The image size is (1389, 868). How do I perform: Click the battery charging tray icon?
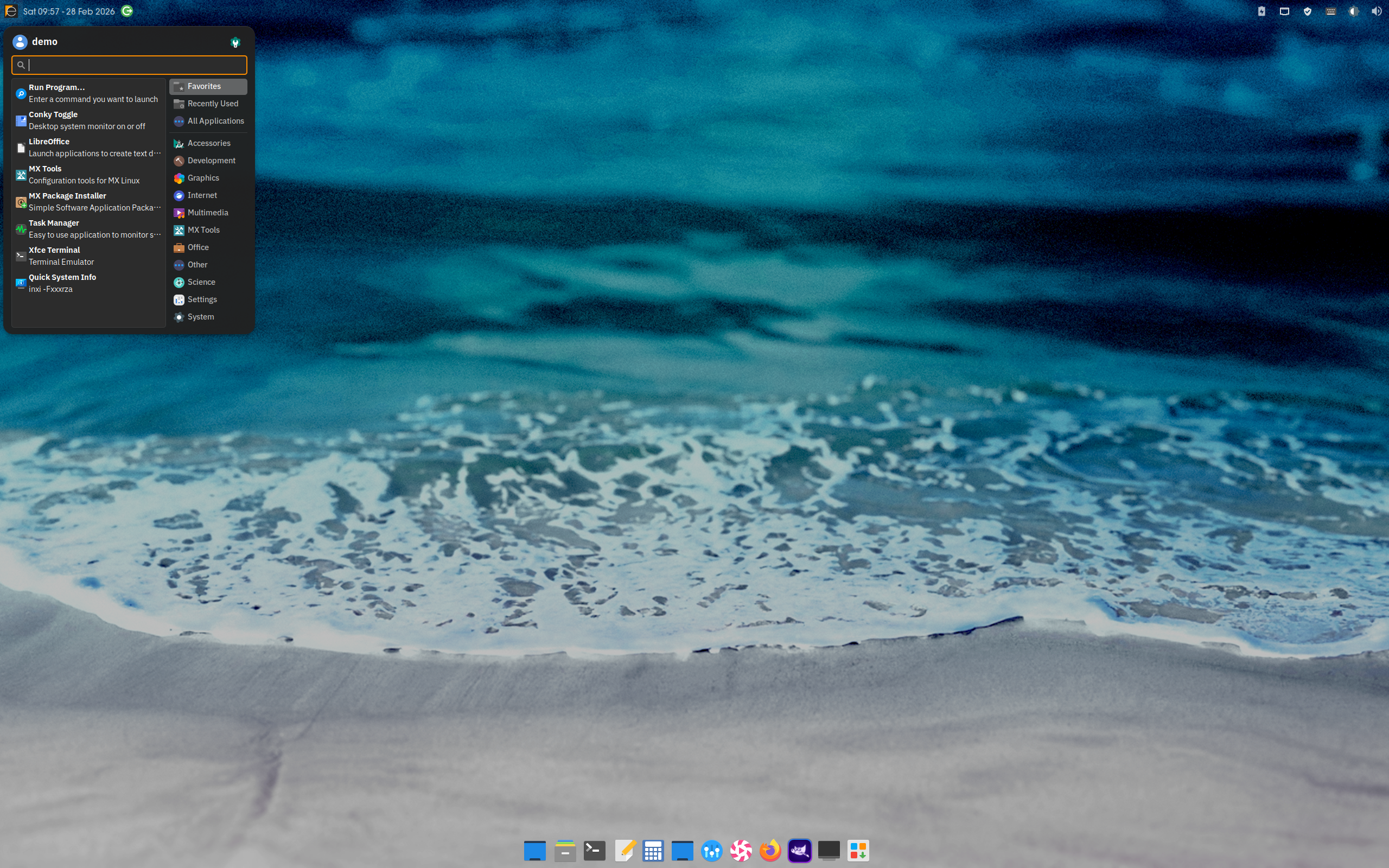pos(1261,11)
